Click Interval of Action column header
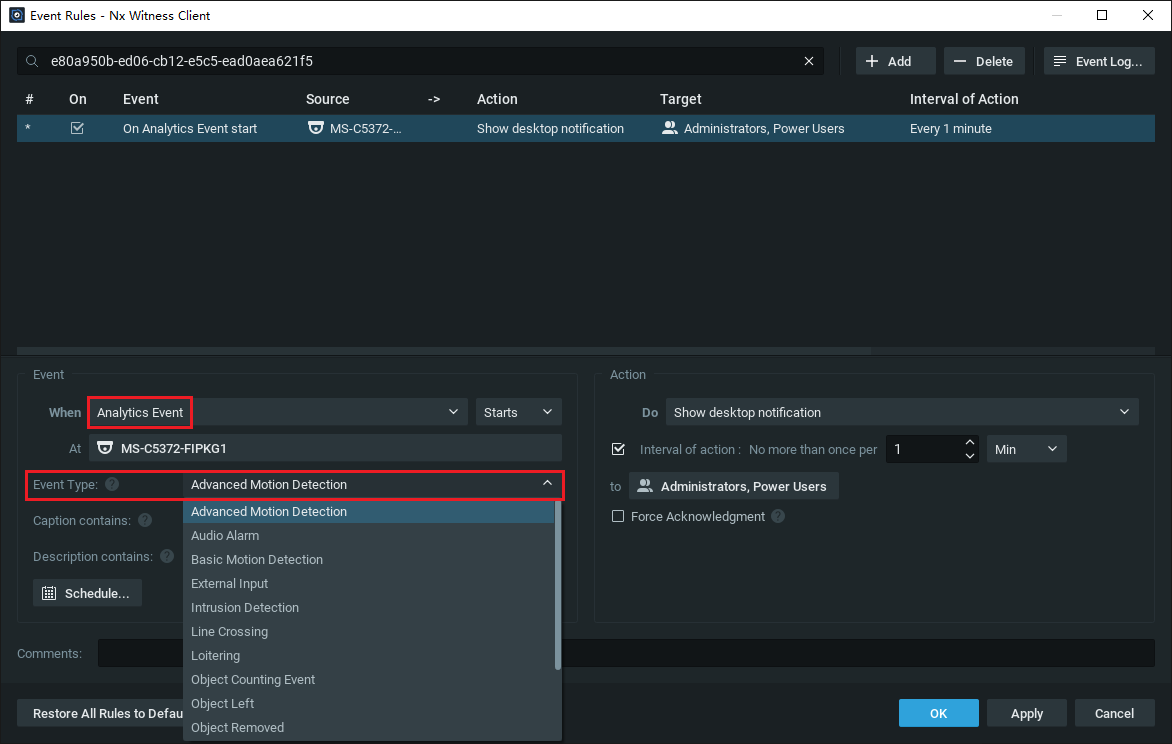 point(963,99)
